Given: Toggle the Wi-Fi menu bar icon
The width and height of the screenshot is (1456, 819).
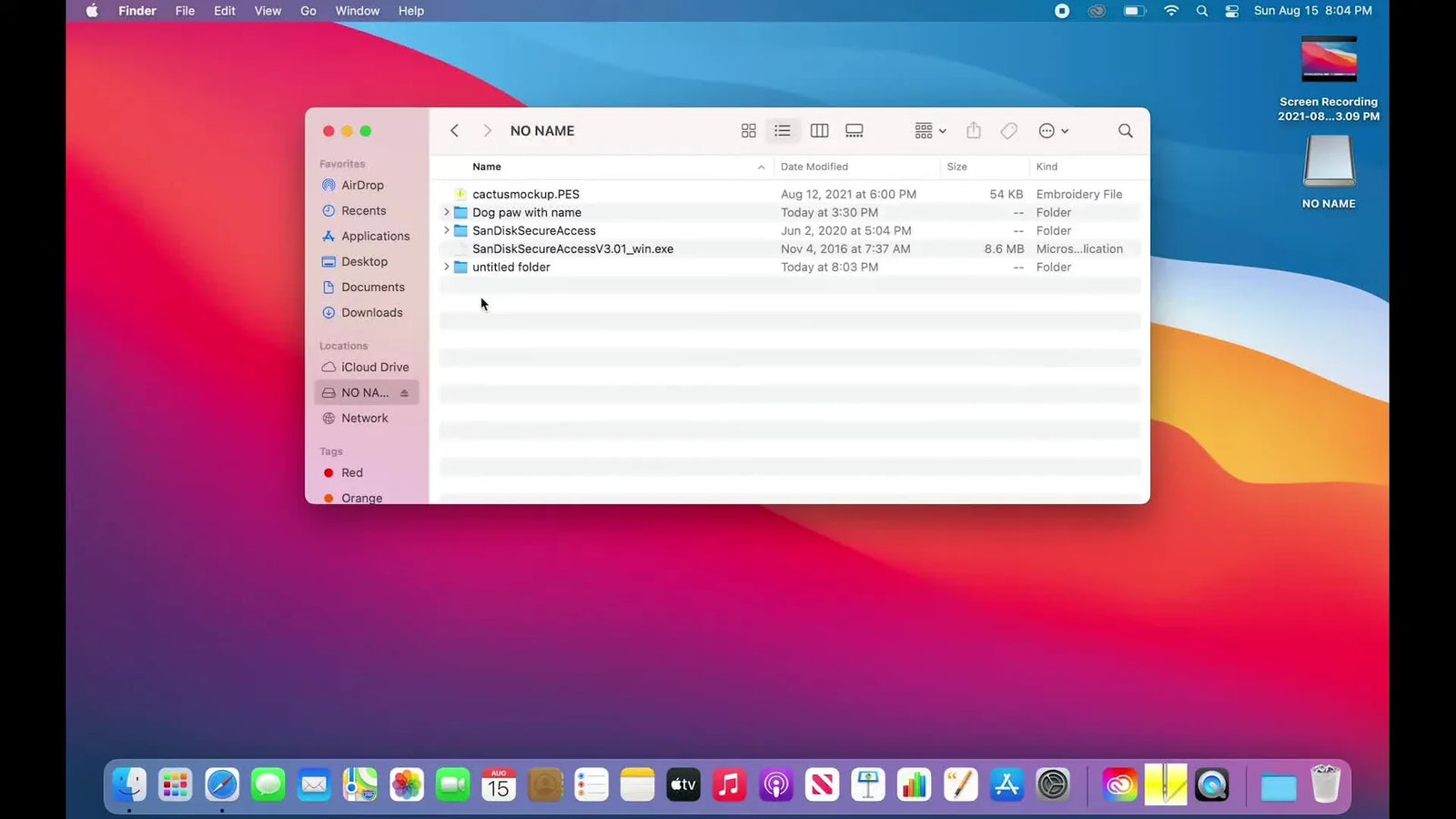Looking at the screenshot, I should [1170, 11].
